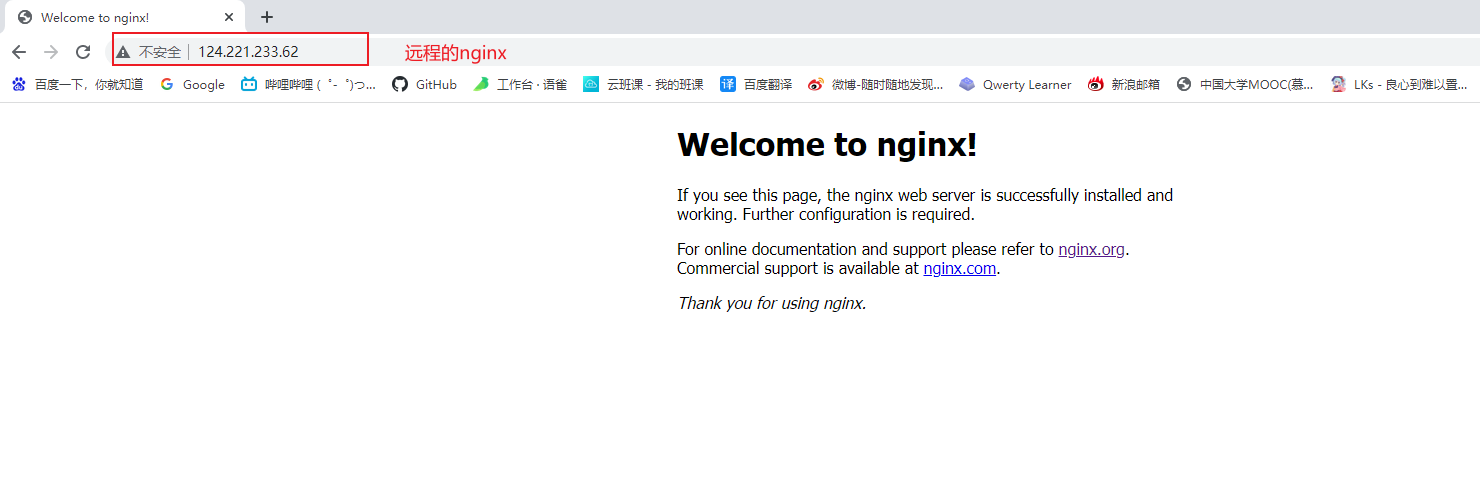Open the 微博 bookmark
This screenshot has height=482, width=1480.
click(x=875, y=85)
